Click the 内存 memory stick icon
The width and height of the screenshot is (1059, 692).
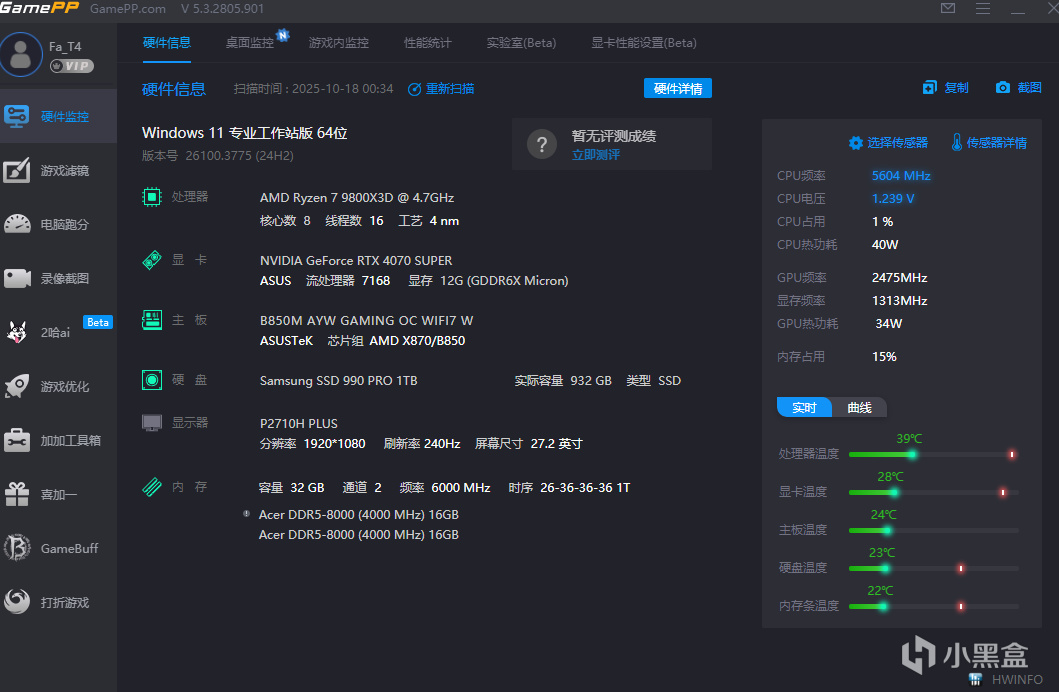click(x=152, y=486)
